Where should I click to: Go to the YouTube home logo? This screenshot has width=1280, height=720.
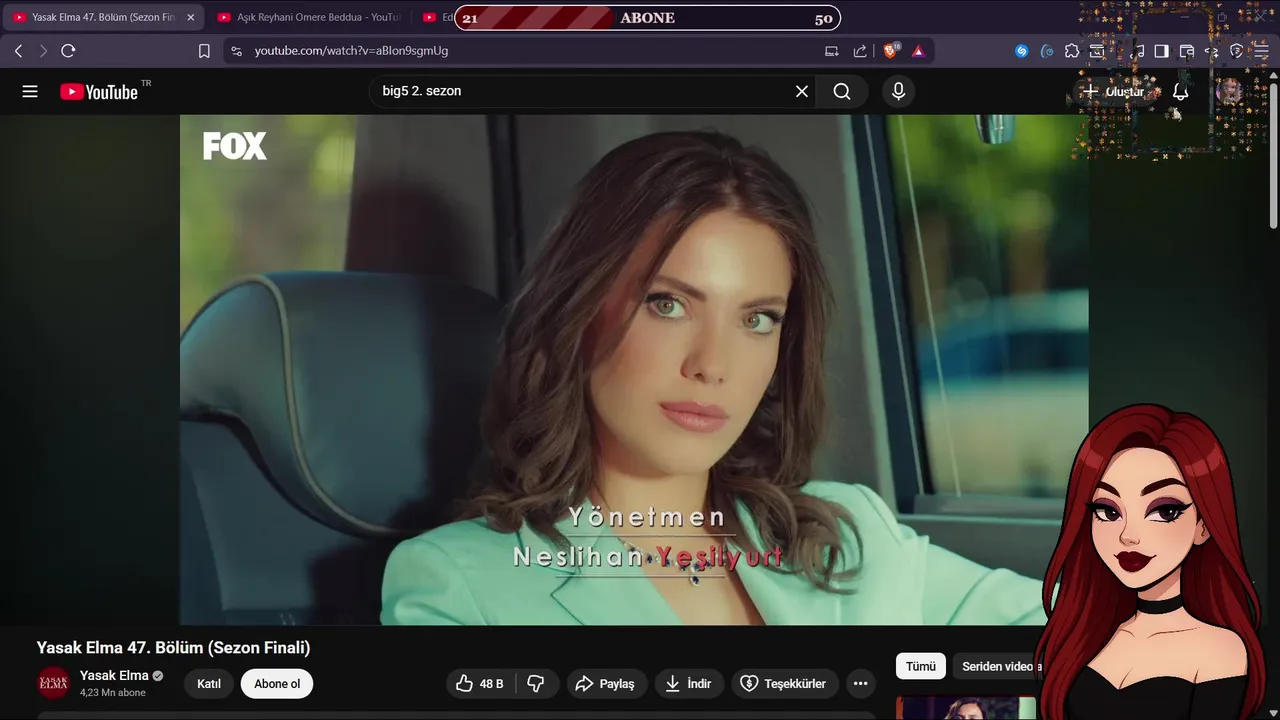(x=99, y=92)
